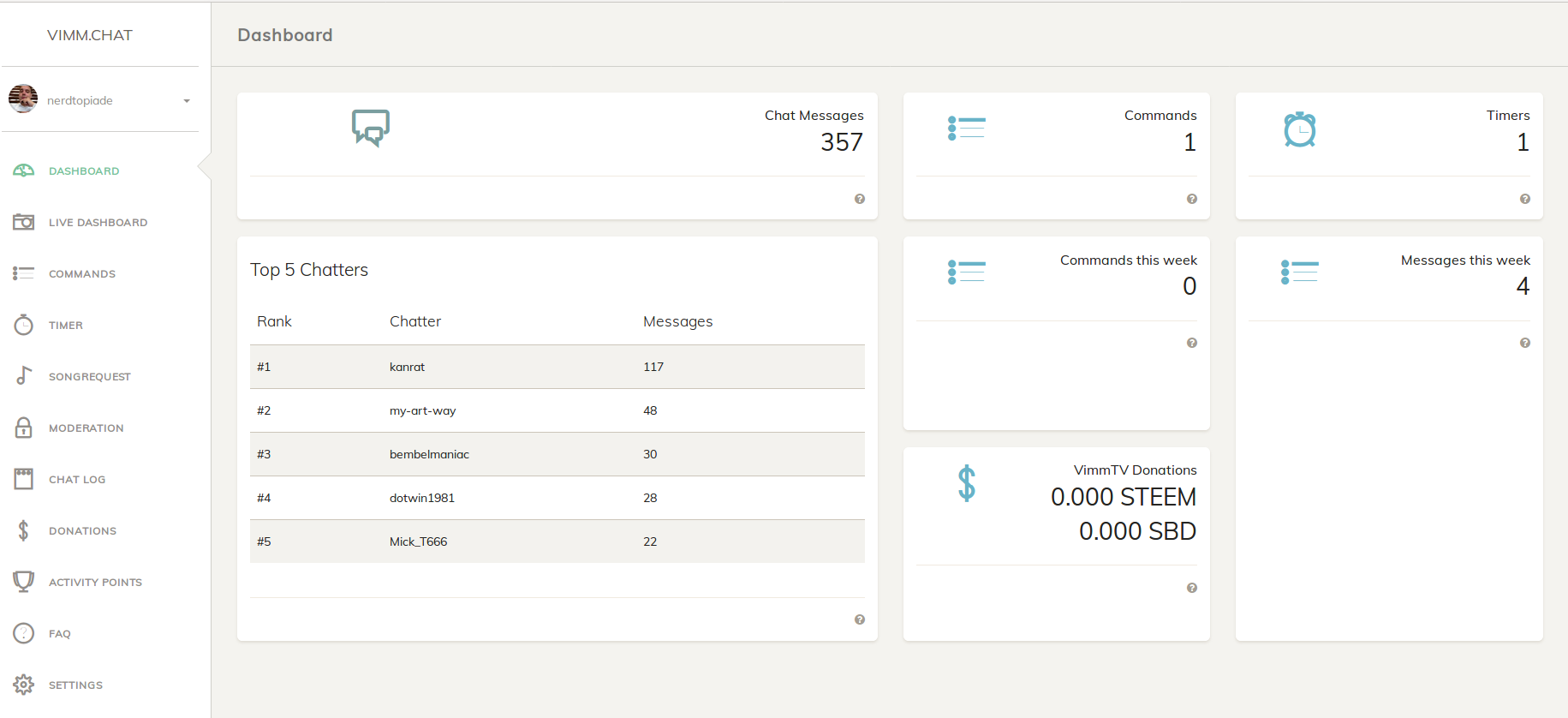Click the nerdtopiade profile avatar
Screen dimensions: 1568x718
point(23,99)
